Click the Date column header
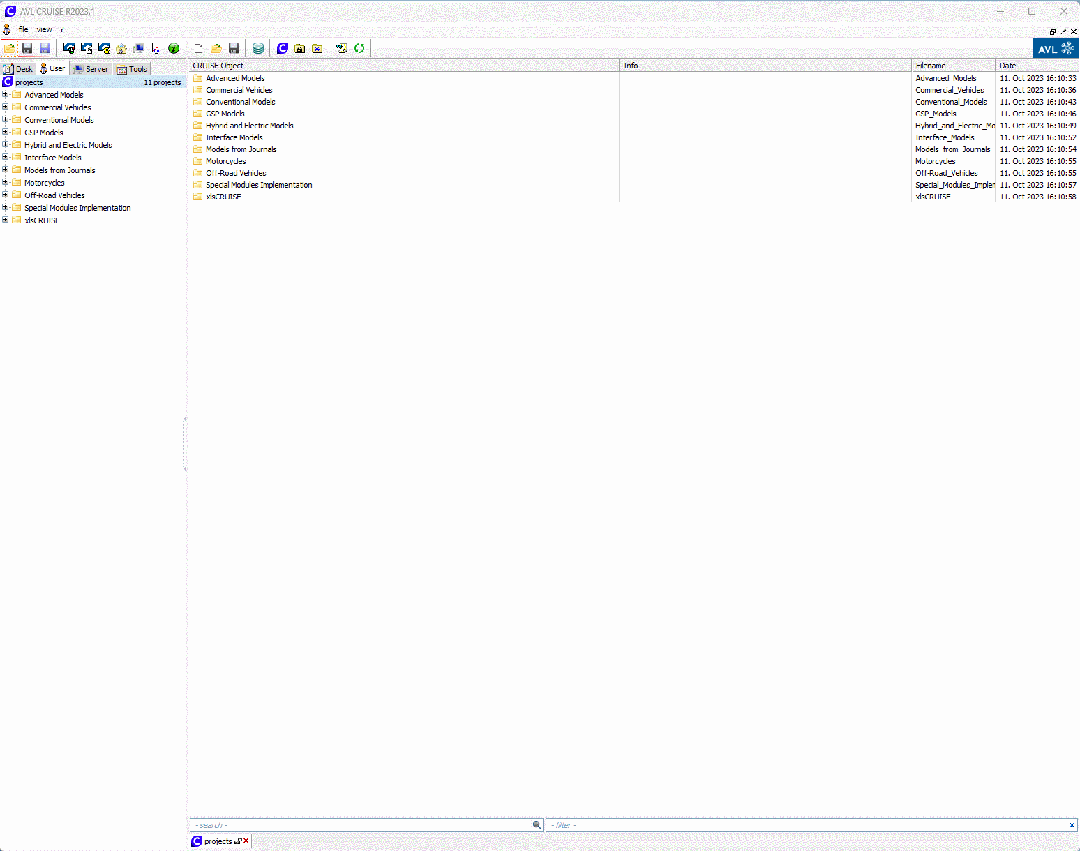This screenshot has width=1080, height=851. pyautogui.click(x=1037, y=65)
